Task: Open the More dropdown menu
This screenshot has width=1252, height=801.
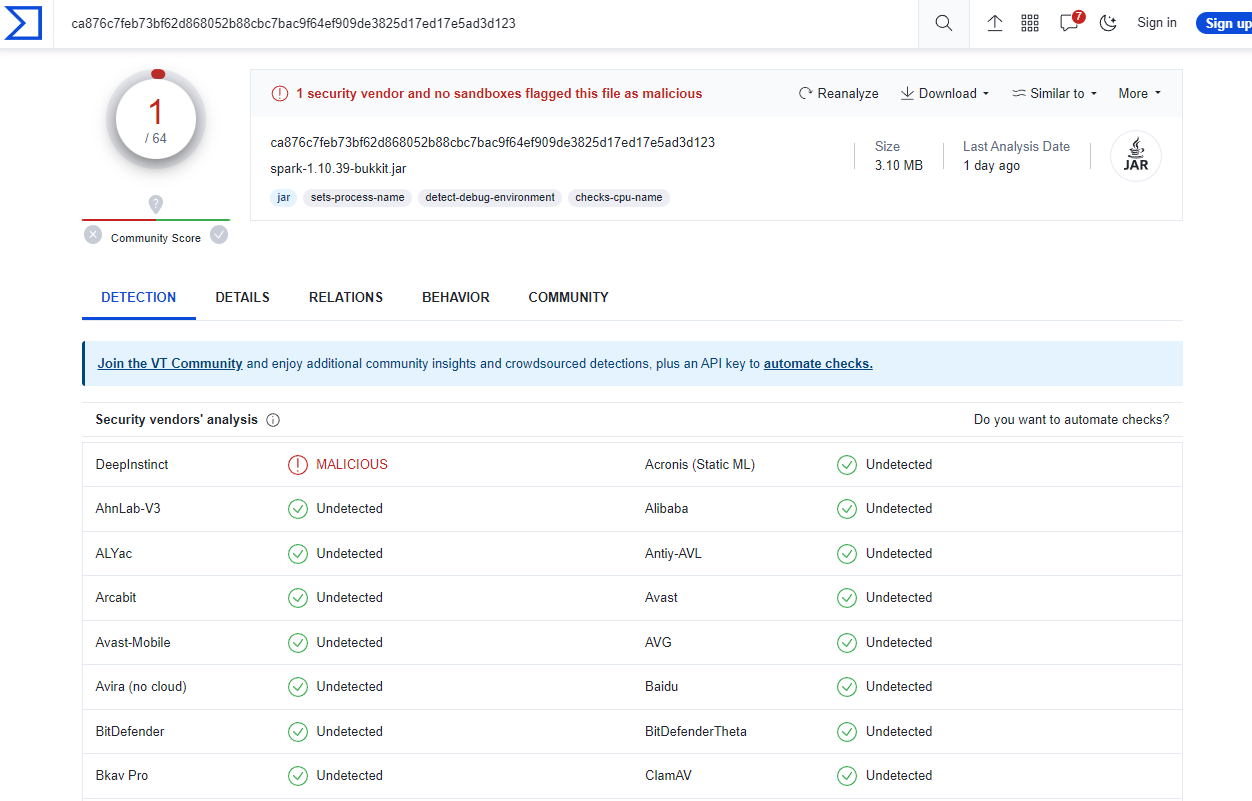Action: (x=1140, y=93)
